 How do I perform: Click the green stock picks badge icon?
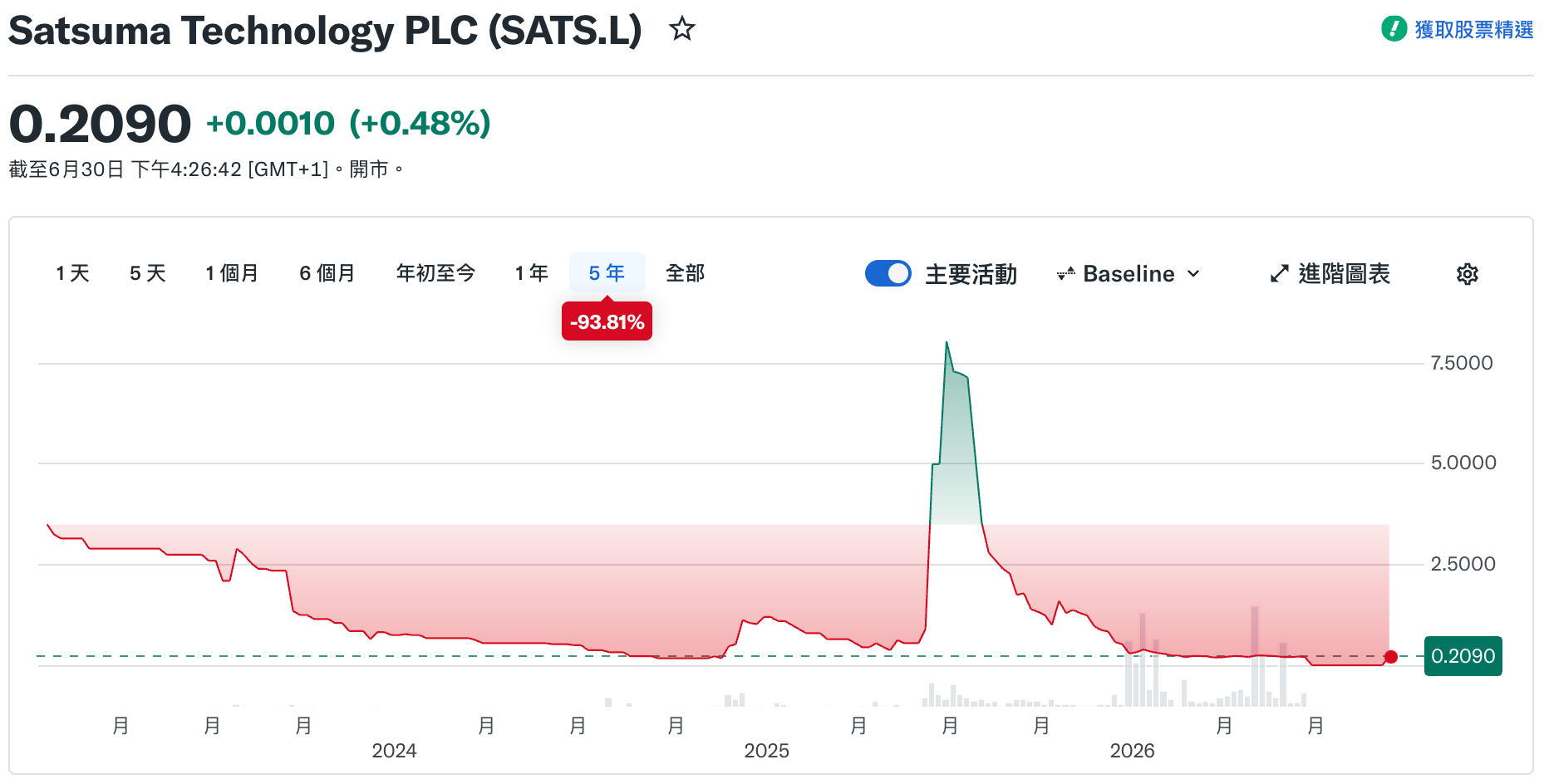pyautogui.click(x=1394, y=29)
